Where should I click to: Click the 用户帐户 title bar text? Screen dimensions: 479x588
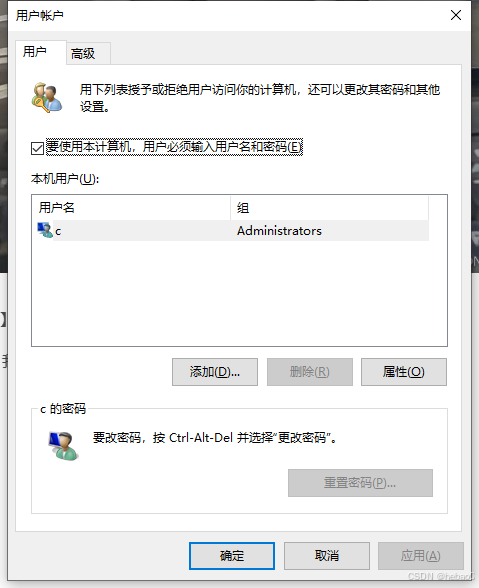pyautogui.click(x=39, y=15)
